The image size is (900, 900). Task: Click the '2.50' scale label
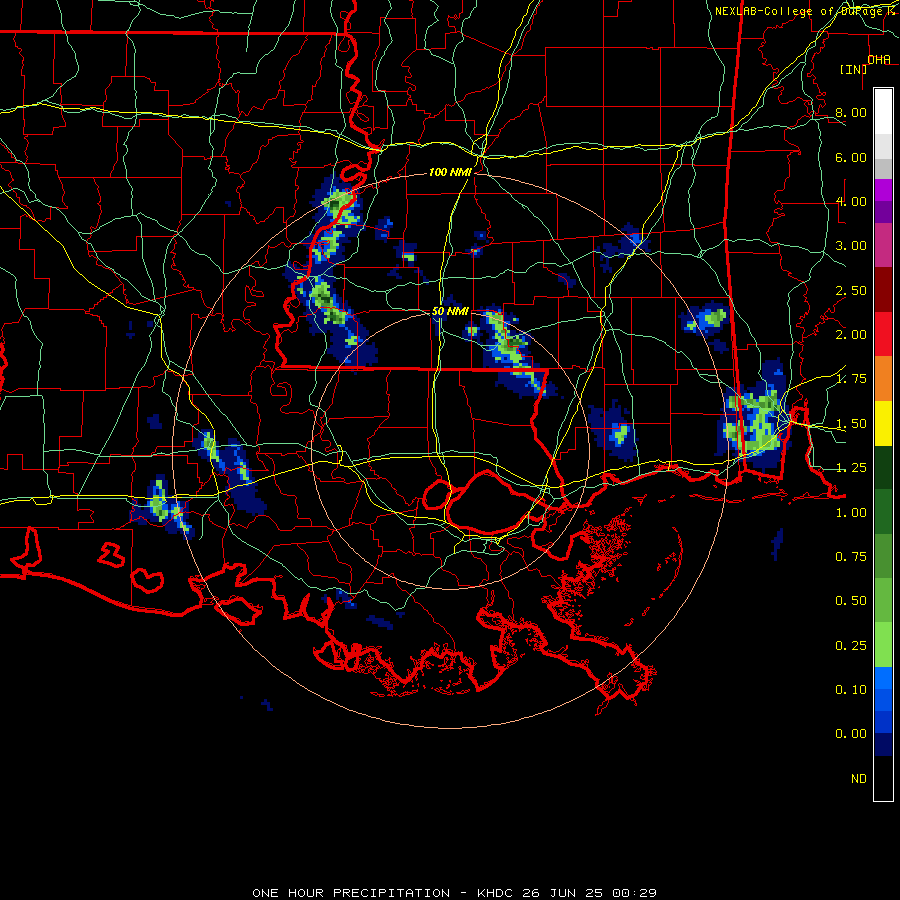(x=851, y=290)
